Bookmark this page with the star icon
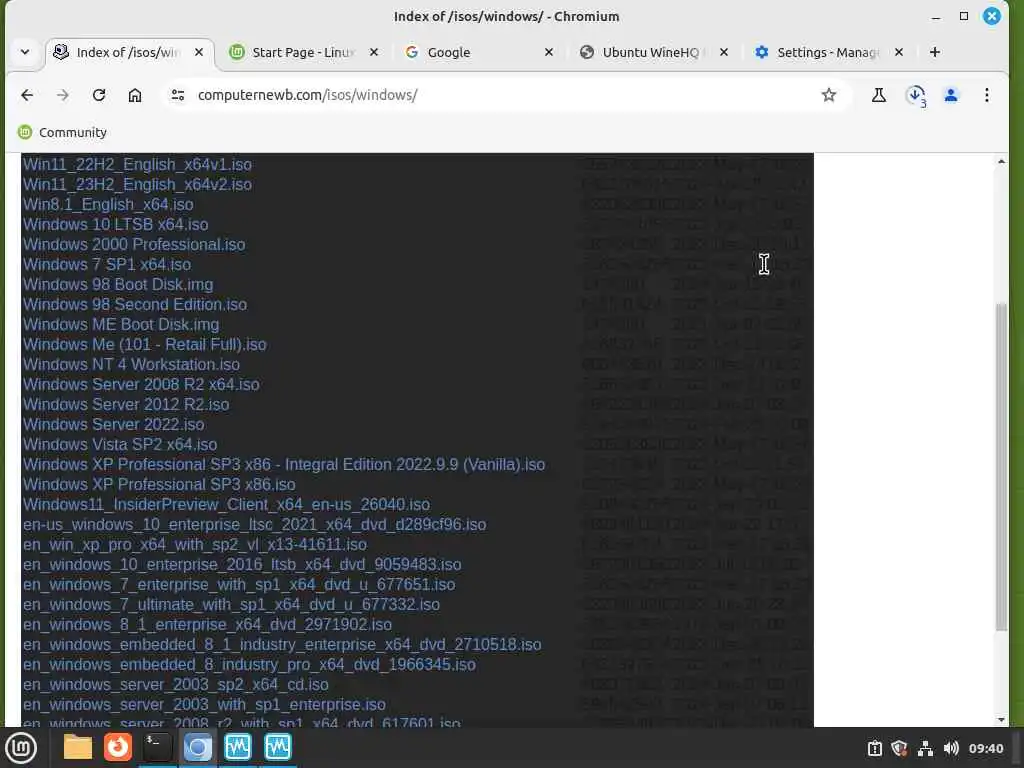 [829, 95]
